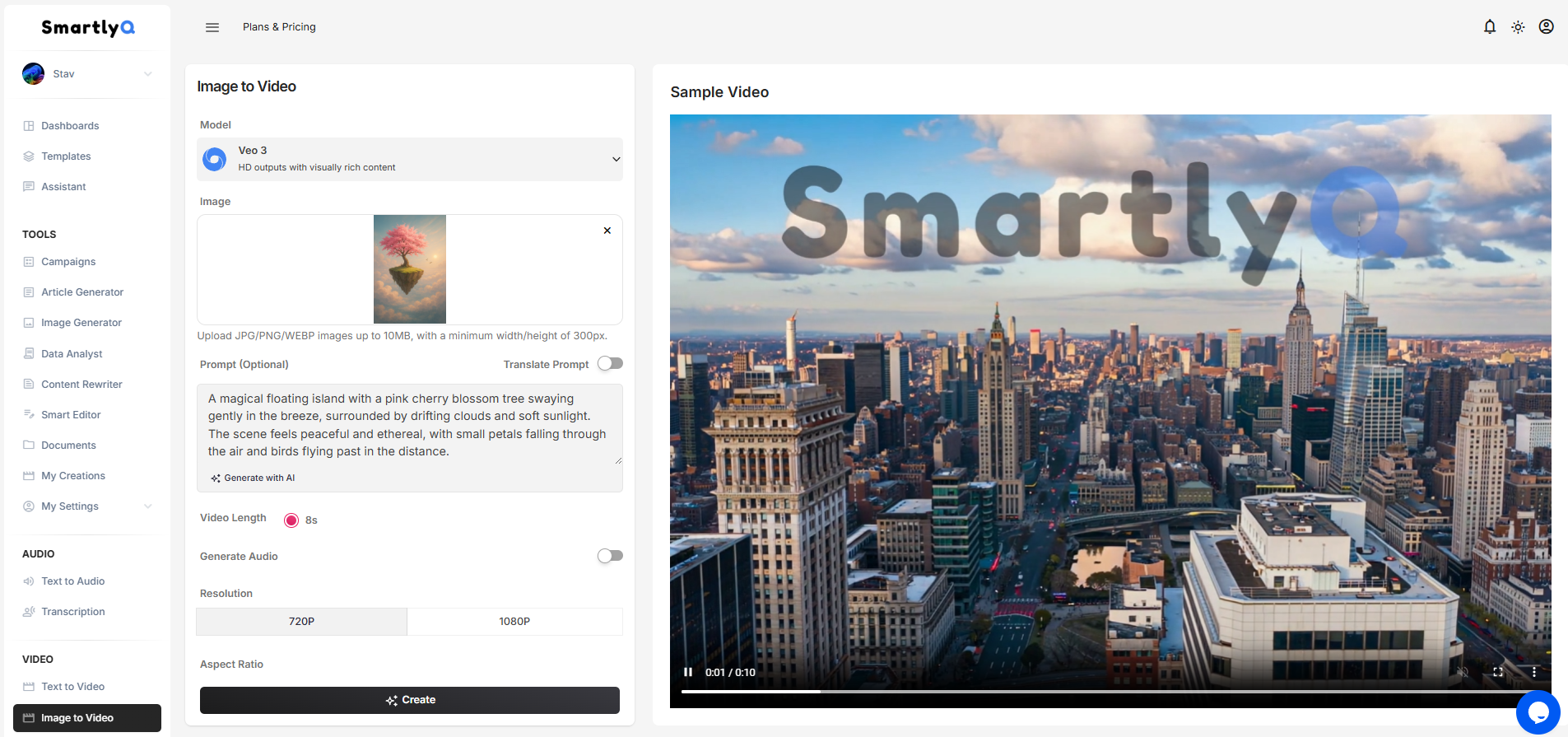Image resolution: width=1568 pixels, height=737 pixels.
Task: Click Generate with AI for prompt
Action: (x=253, y=478)
